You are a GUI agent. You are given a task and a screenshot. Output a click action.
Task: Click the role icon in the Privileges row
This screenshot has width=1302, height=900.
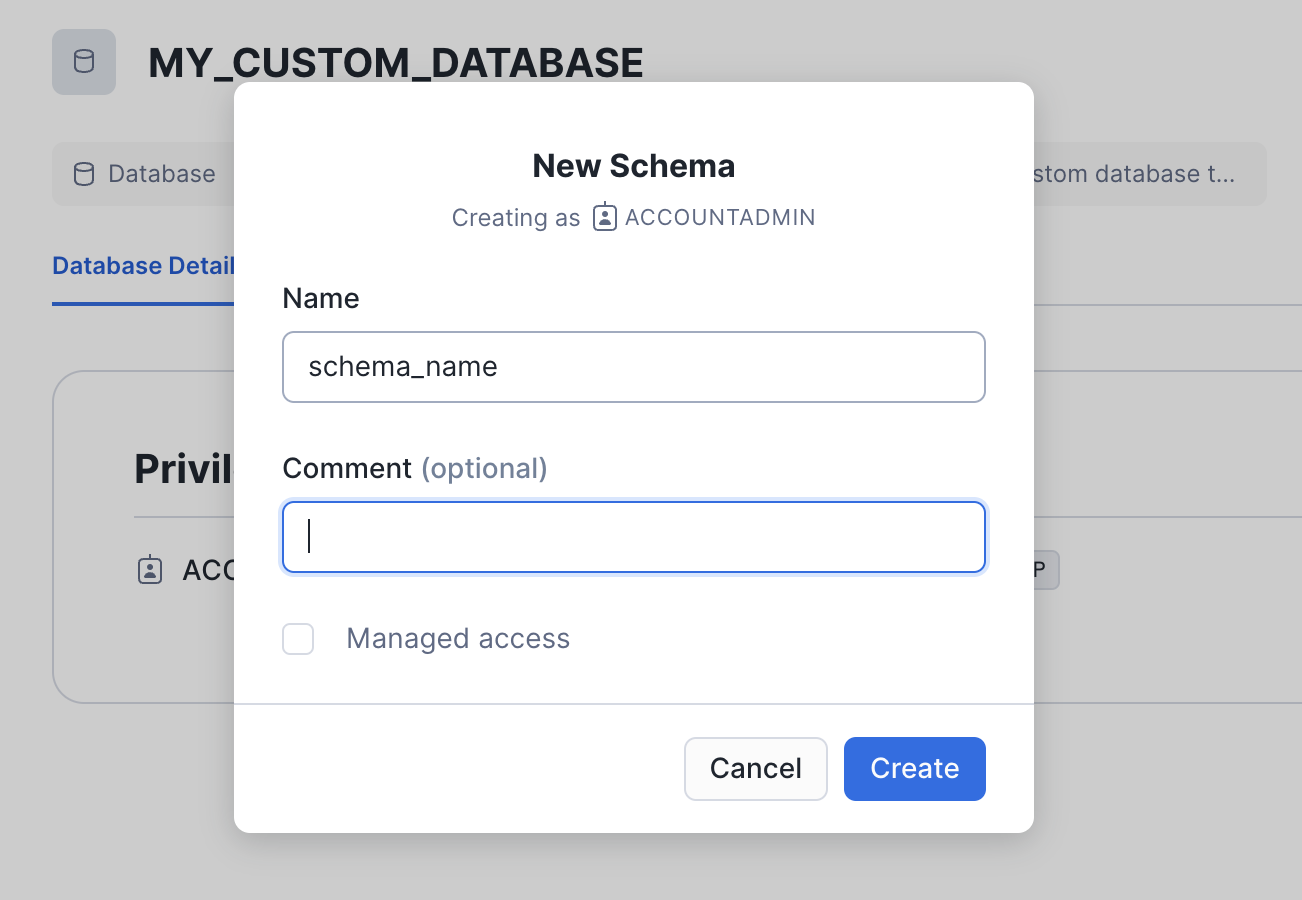[149, 570]
